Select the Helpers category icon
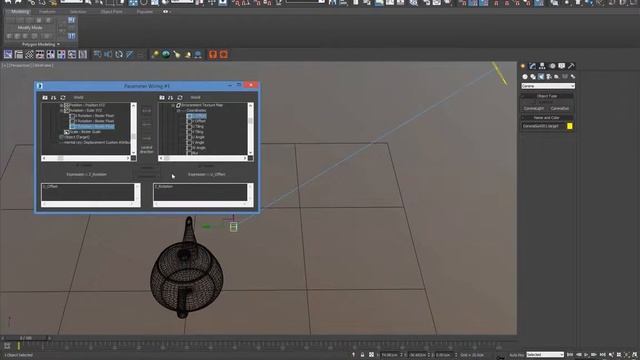 (557, 76)
